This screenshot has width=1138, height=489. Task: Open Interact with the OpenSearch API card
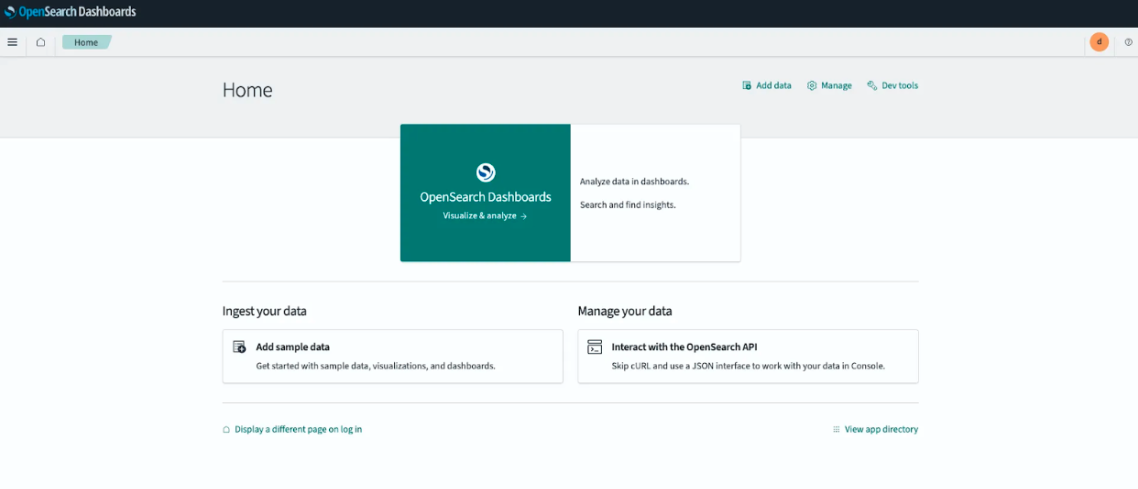click(748, 356)
